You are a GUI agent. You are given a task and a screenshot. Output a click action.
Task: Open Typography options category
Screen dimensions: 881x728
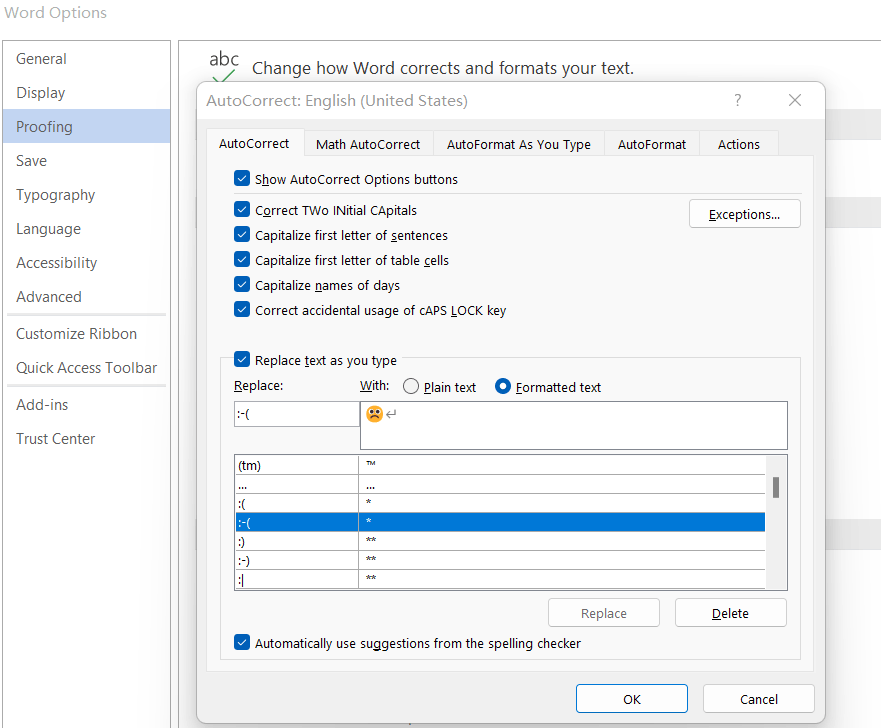click(x=87, y=195)
